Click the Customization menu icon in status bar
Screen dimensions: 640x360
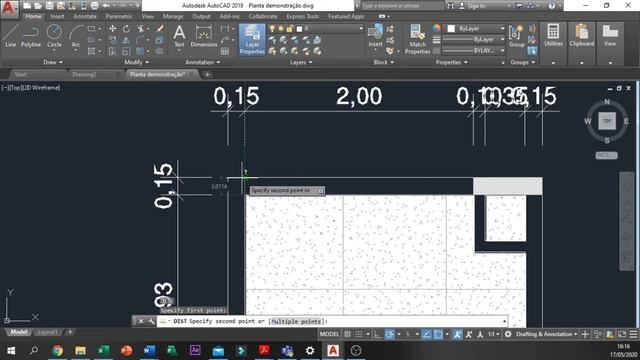coord(633,334)
